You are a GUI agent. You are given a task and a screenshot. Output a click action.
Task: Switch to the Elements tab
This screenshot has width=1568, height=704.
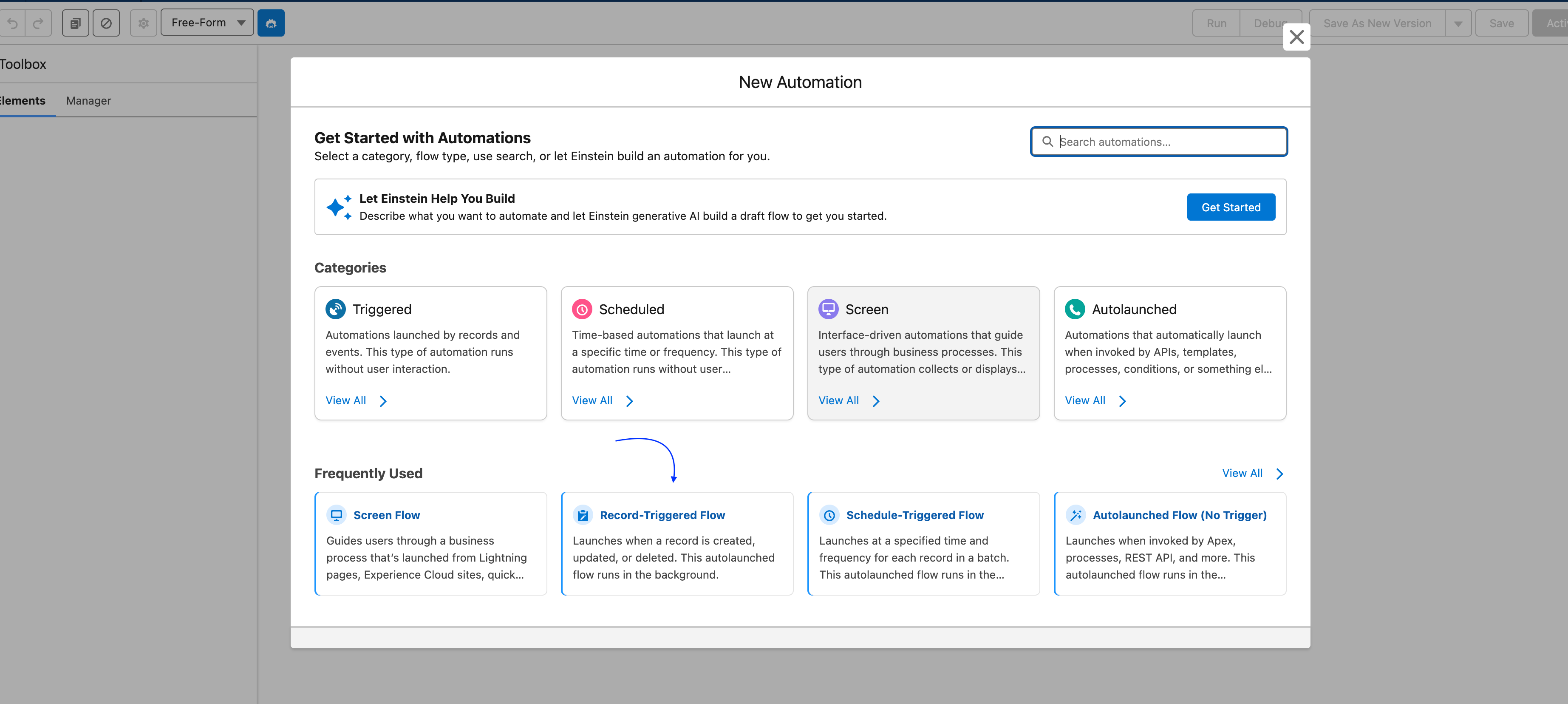pos(23,101)
